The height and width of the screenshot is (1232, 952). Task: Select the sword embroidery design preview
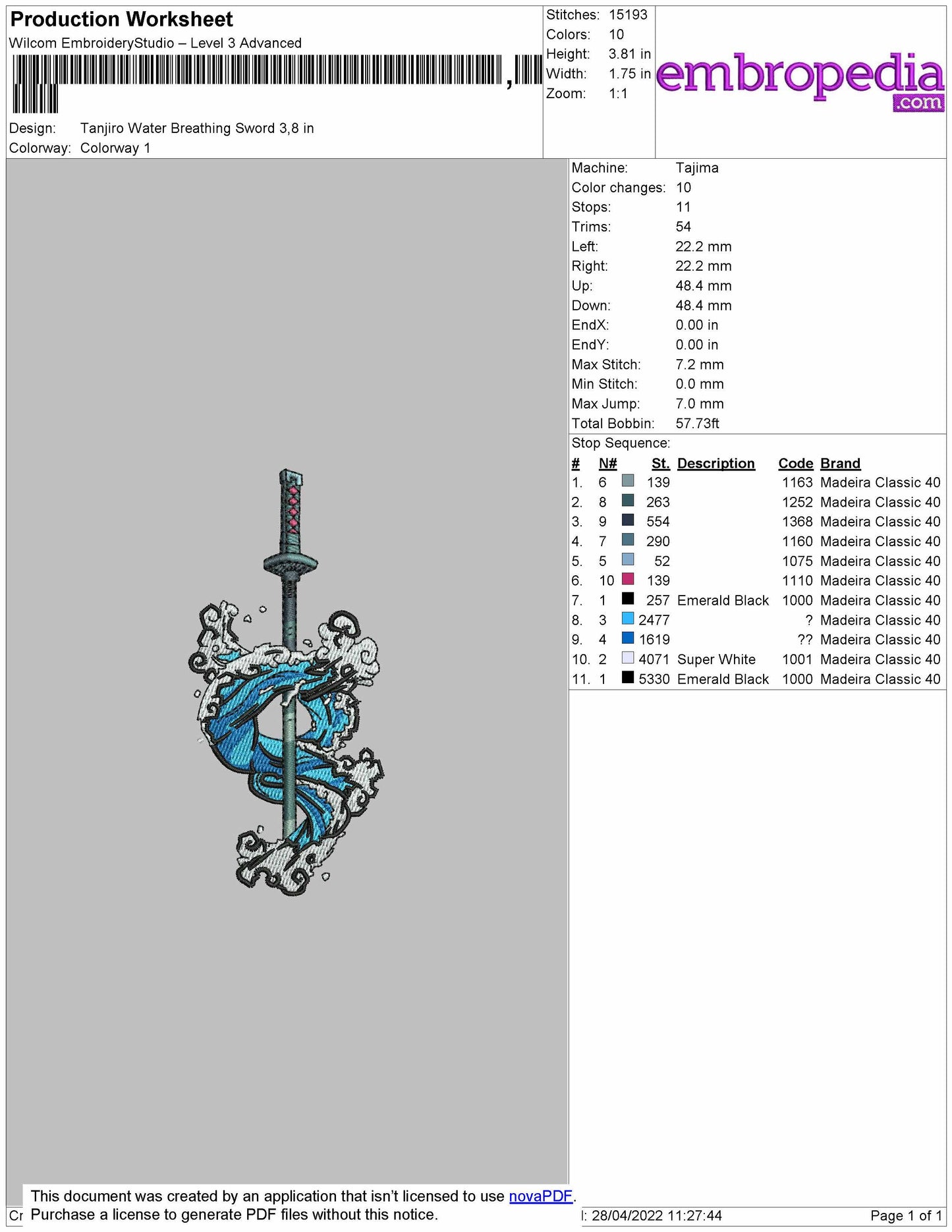pyautogui.click(x=285, y=682)
